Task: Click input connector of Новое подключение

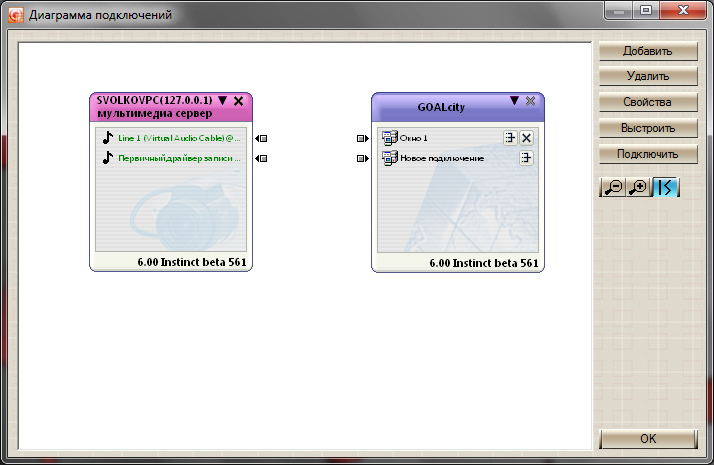Action: pos(362,158)
